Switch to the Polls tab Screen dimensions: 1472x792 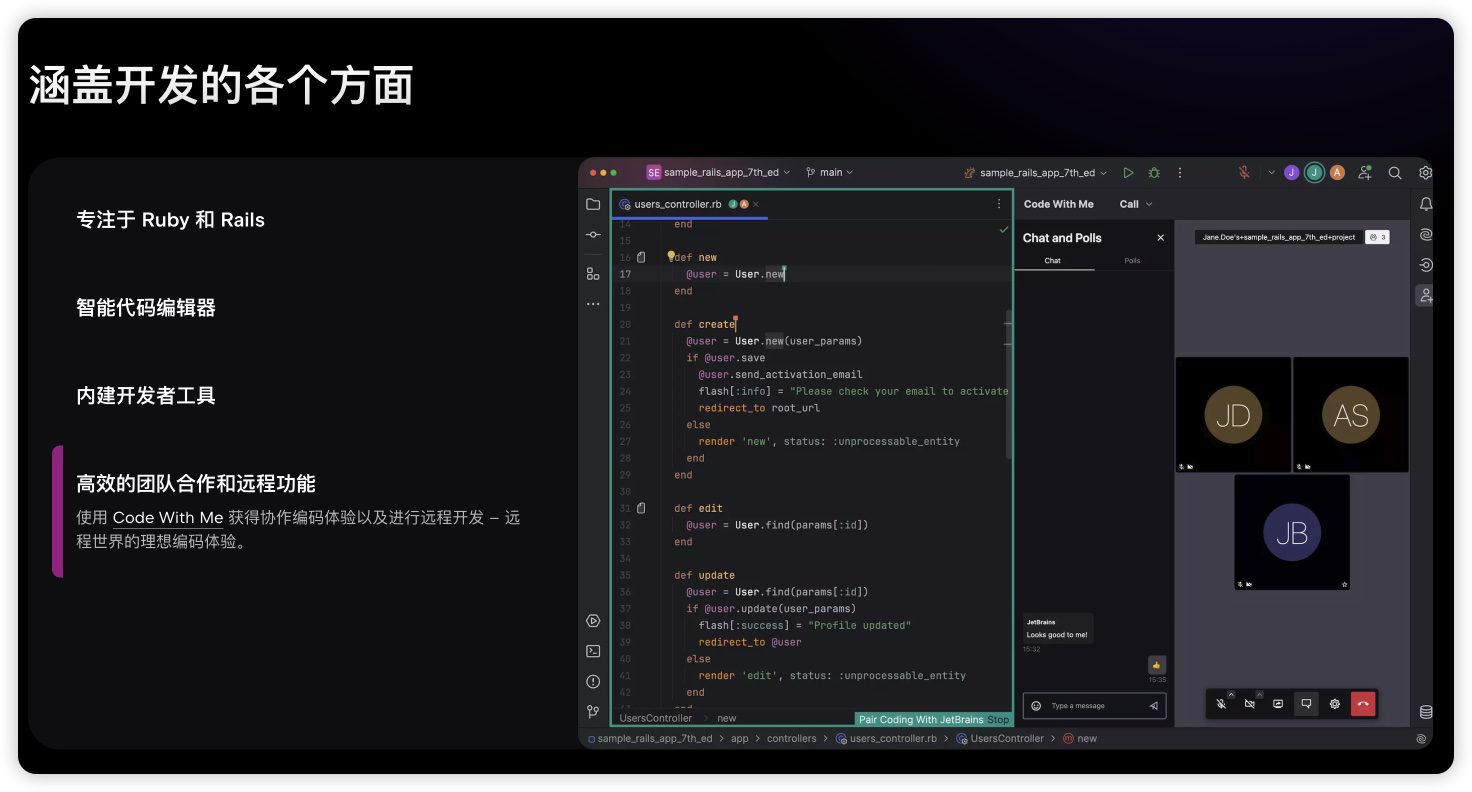1132,261
